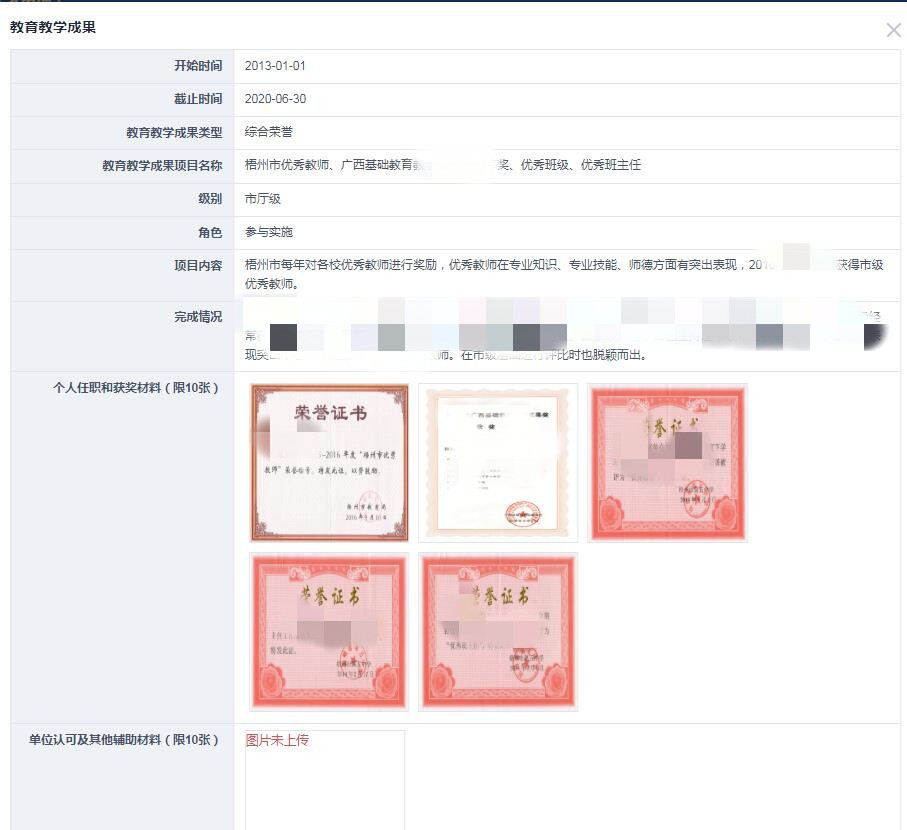
Task: Click the 综合荣誉 type value
Action: 268,132
